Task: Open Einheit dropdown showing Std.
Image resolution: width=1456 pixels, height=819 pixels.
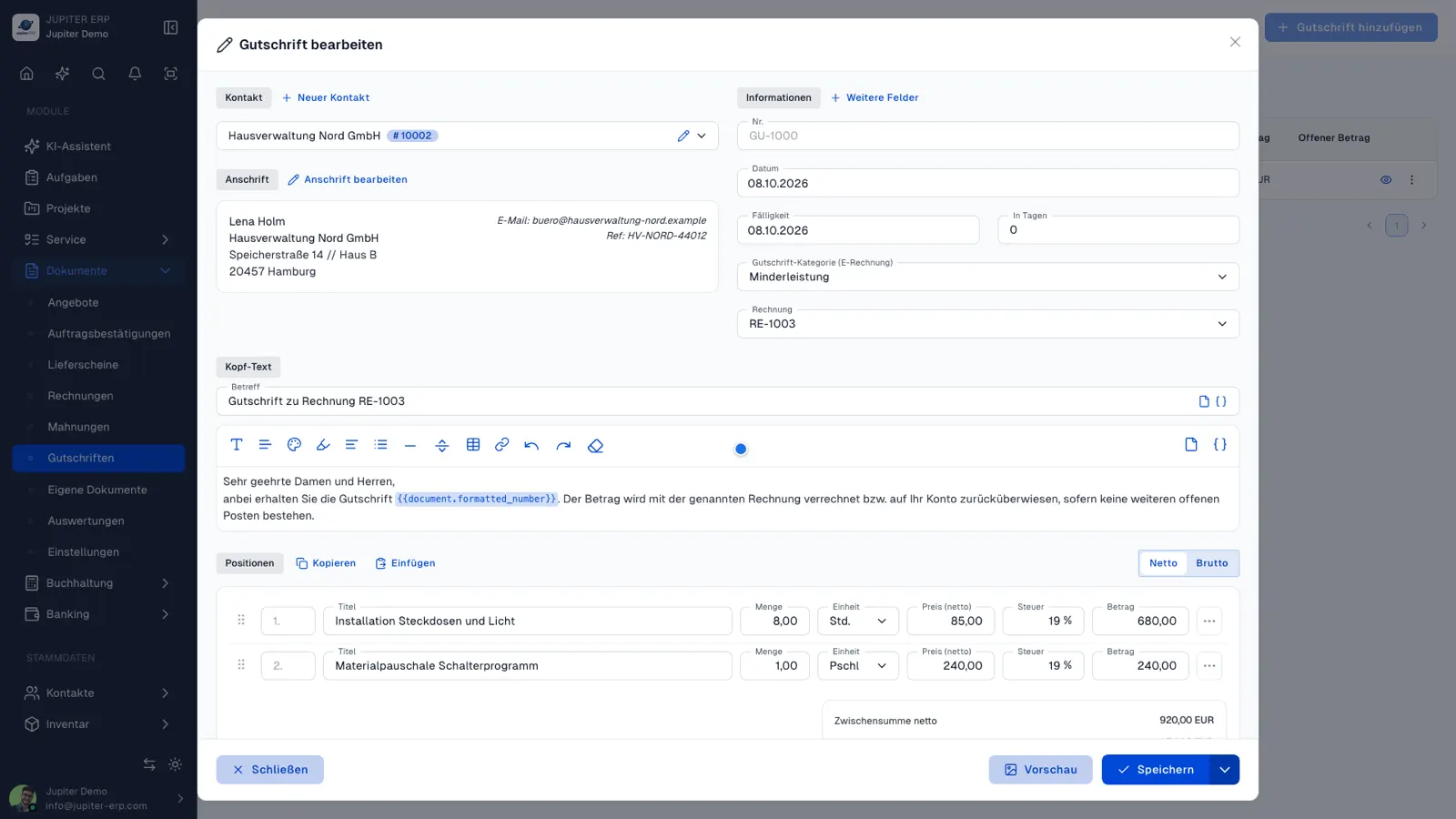Action: 858,621
